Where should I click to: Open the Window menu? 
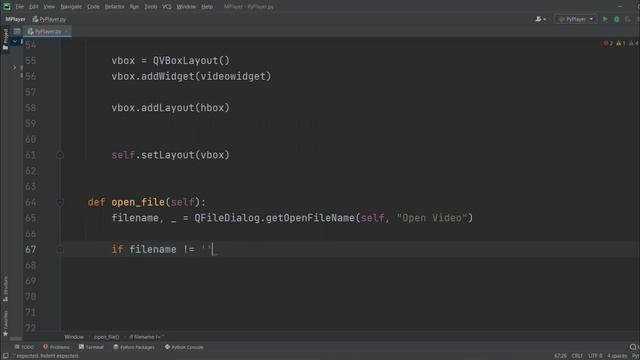pos(186,7)
